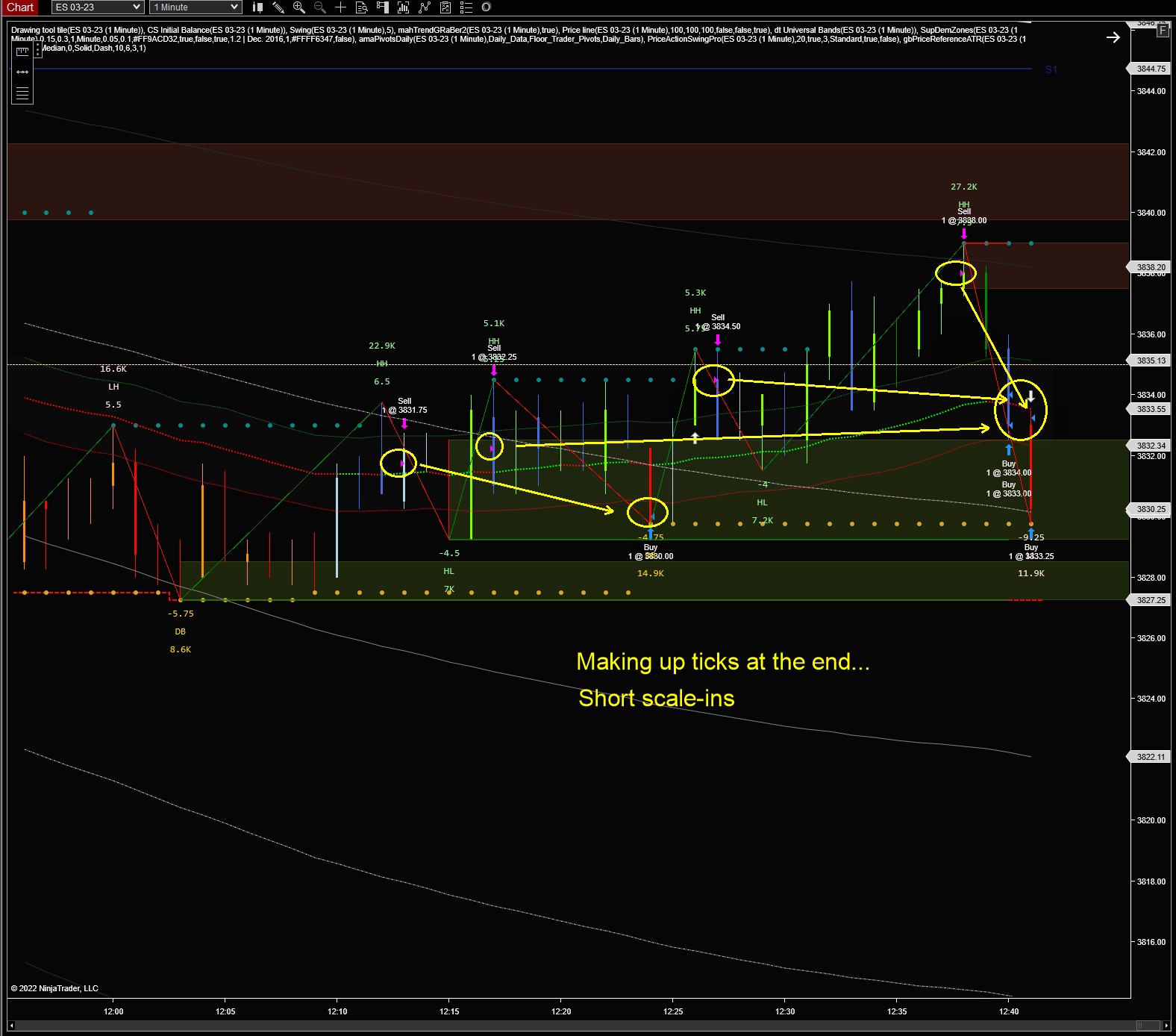The width and height of the screenshot is (1176, 1036).
Task: Click the 12:00 time axis label
Action: coord(113,1011)
